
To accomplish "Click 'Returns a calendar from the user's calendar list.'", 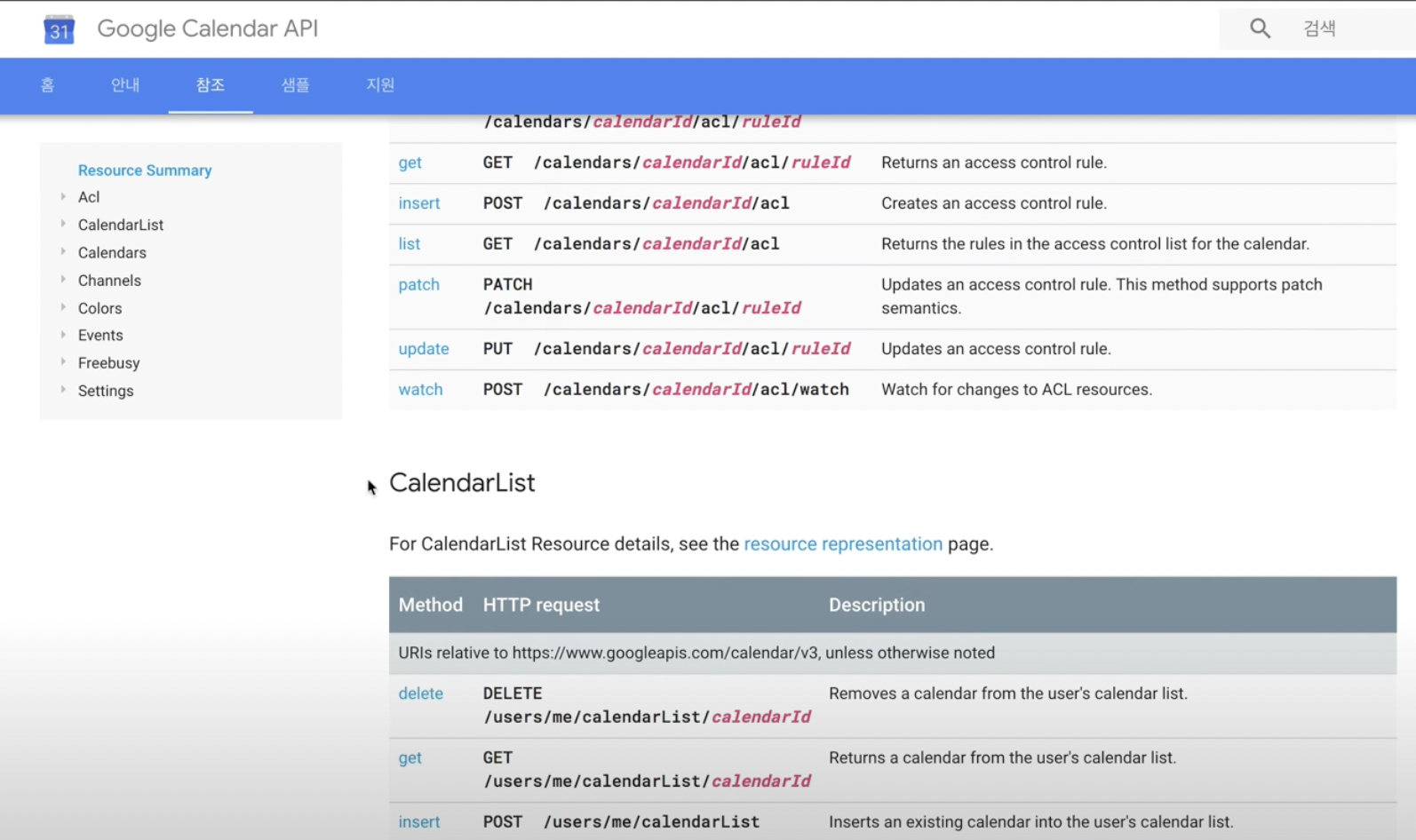I will coord(1002,758).
